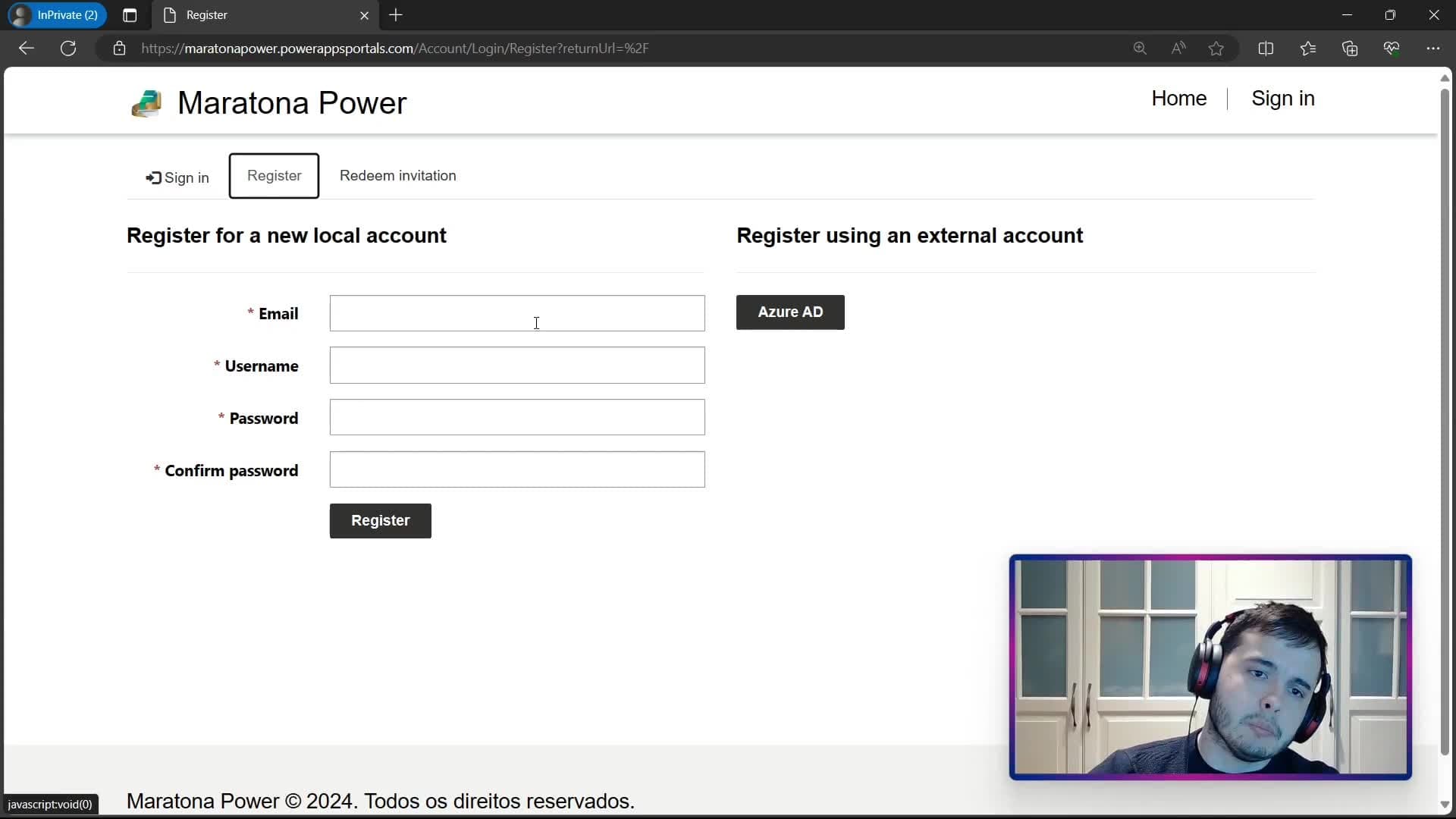1456x819 pixels.
Task: Close the Register browser tab
Action: pyautogui.click(x=364, y=15)
